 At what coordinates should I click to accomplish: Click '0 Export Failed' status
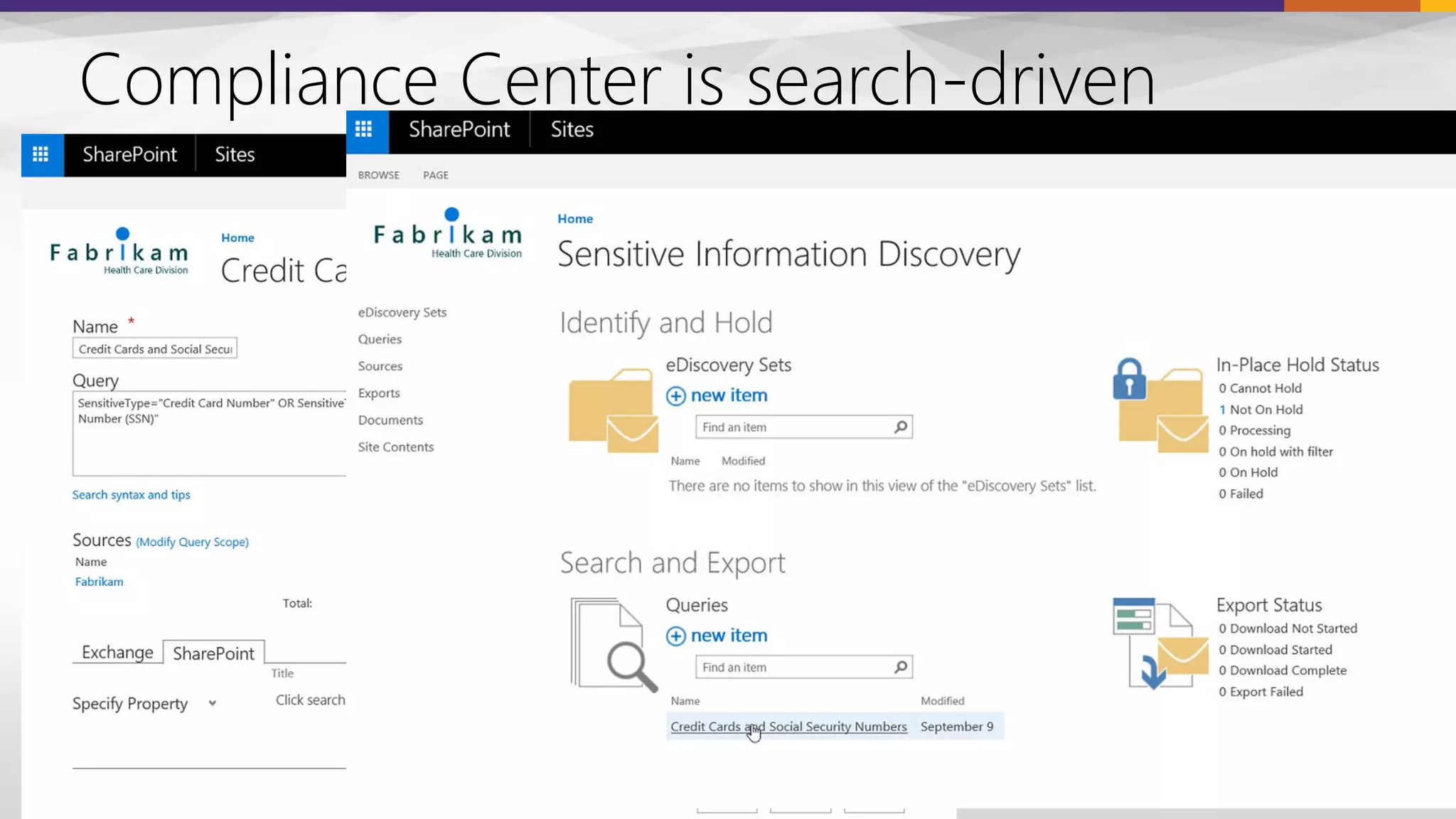click(x=1260, y=692)
